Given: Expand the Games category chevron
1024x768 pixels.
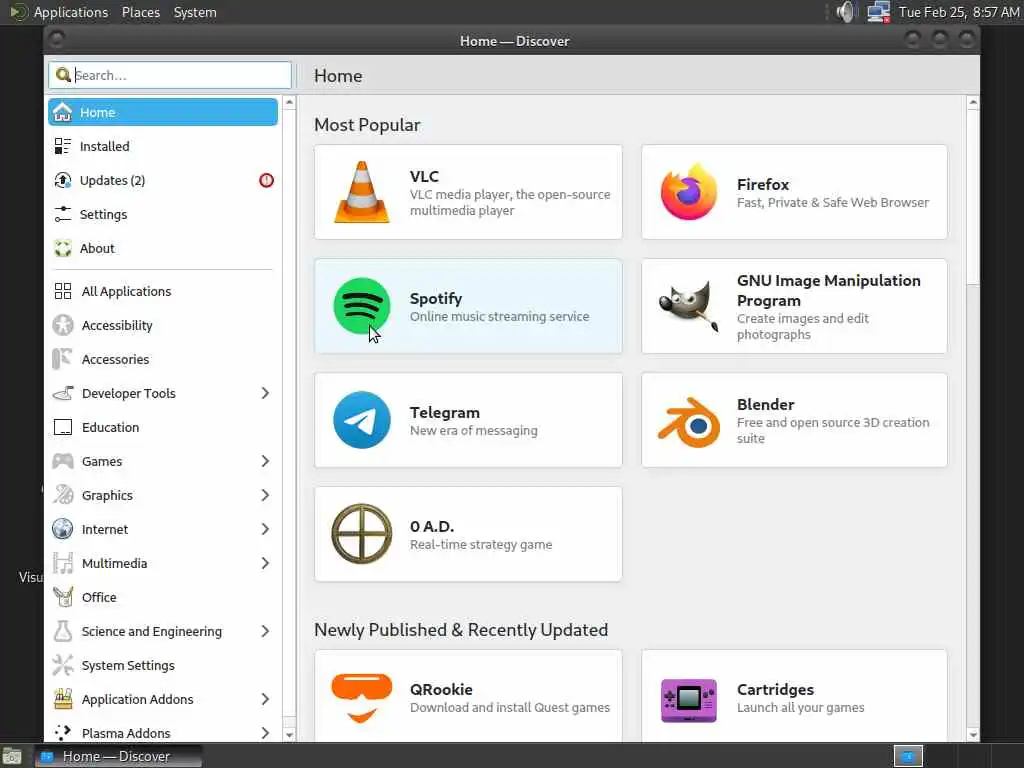Looking at the screenshot, I should 265,461.
